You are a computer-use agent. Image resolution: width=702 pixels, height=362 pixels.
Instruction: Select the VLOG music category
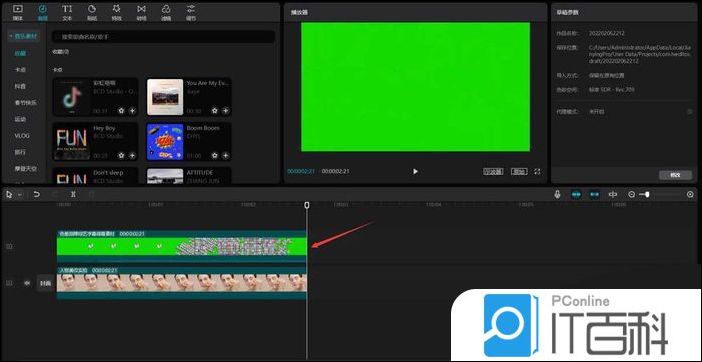click(x=22, y=136)
